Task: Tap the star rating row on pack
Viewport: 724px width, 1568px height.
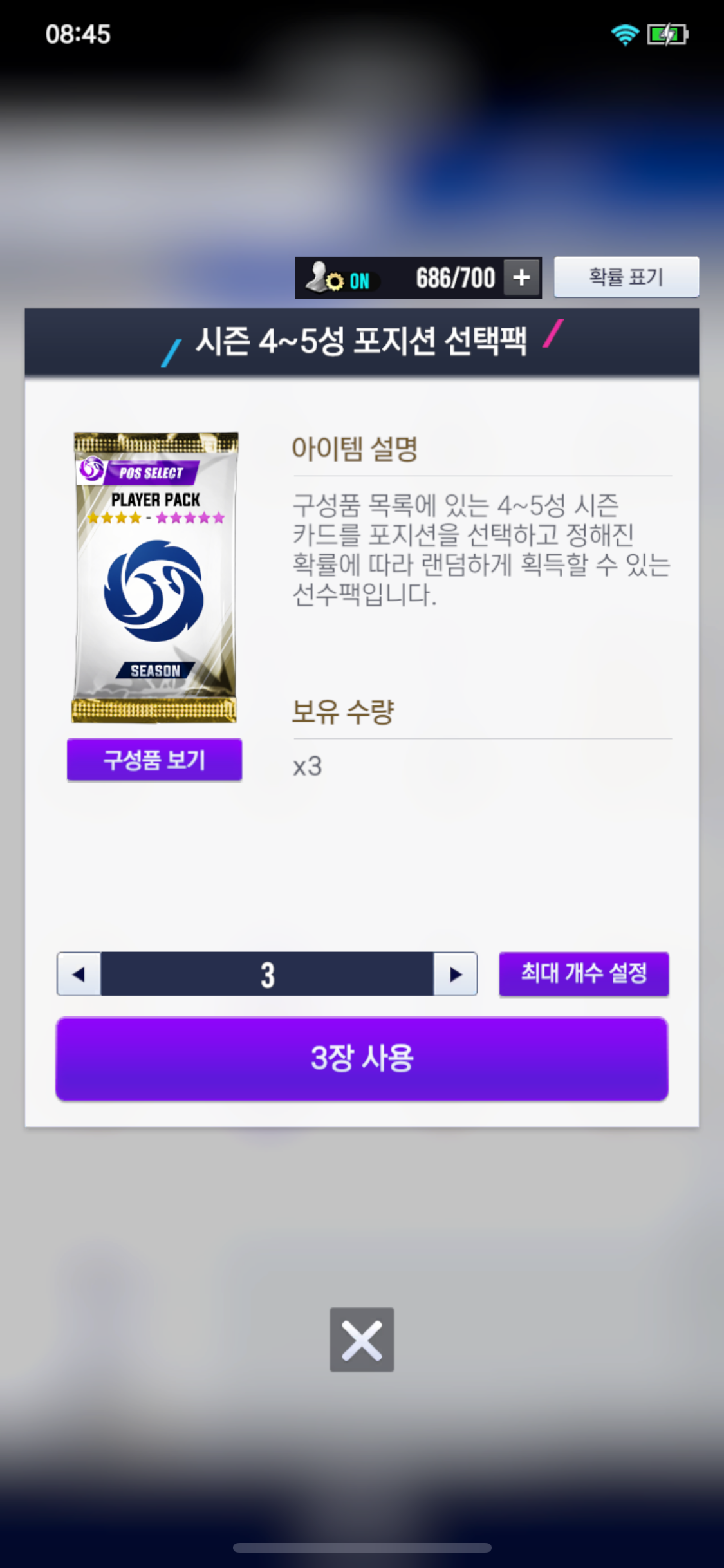Action: click(156, 518)
